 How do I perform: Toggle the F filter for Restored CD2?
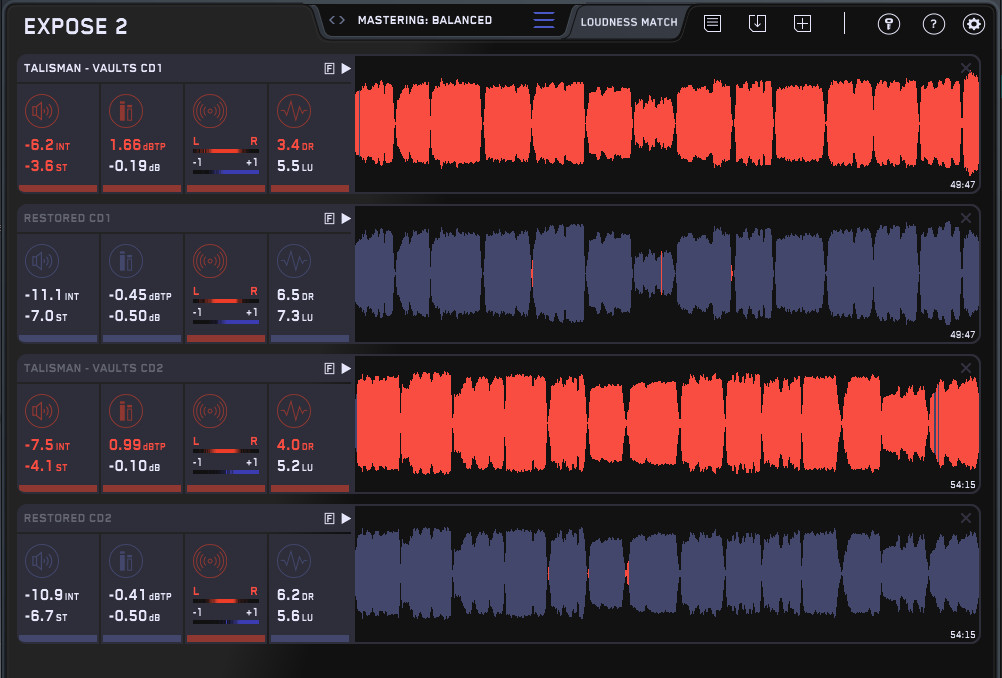point(329,518)
